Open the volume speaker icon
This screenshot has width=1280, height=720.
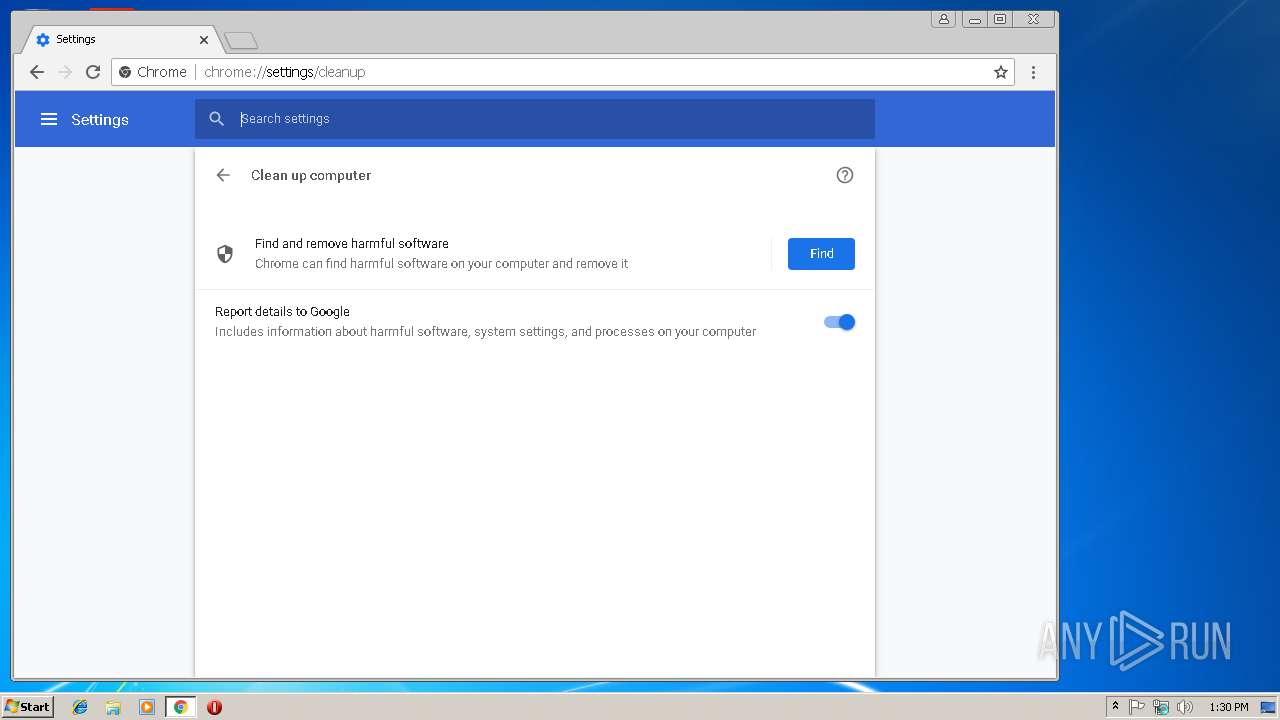(1185, 707)
